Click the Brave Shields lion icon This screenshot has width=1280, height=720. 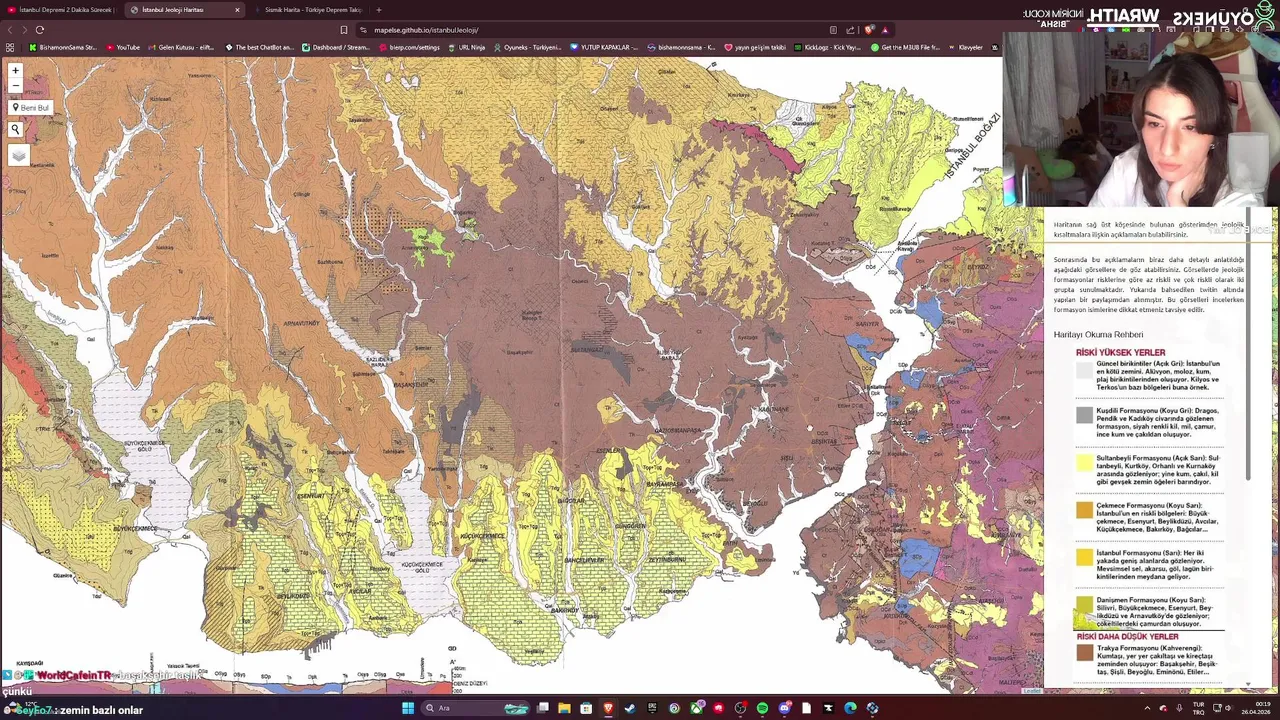click(x=868, y=30)
